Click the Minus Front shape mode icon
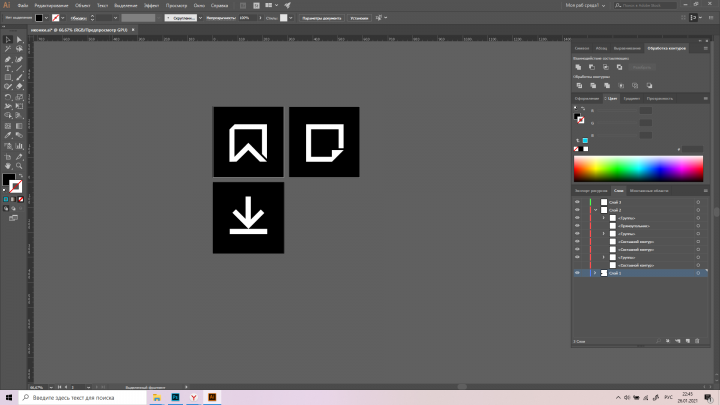 pyautogui.click(x=592, y=67)
